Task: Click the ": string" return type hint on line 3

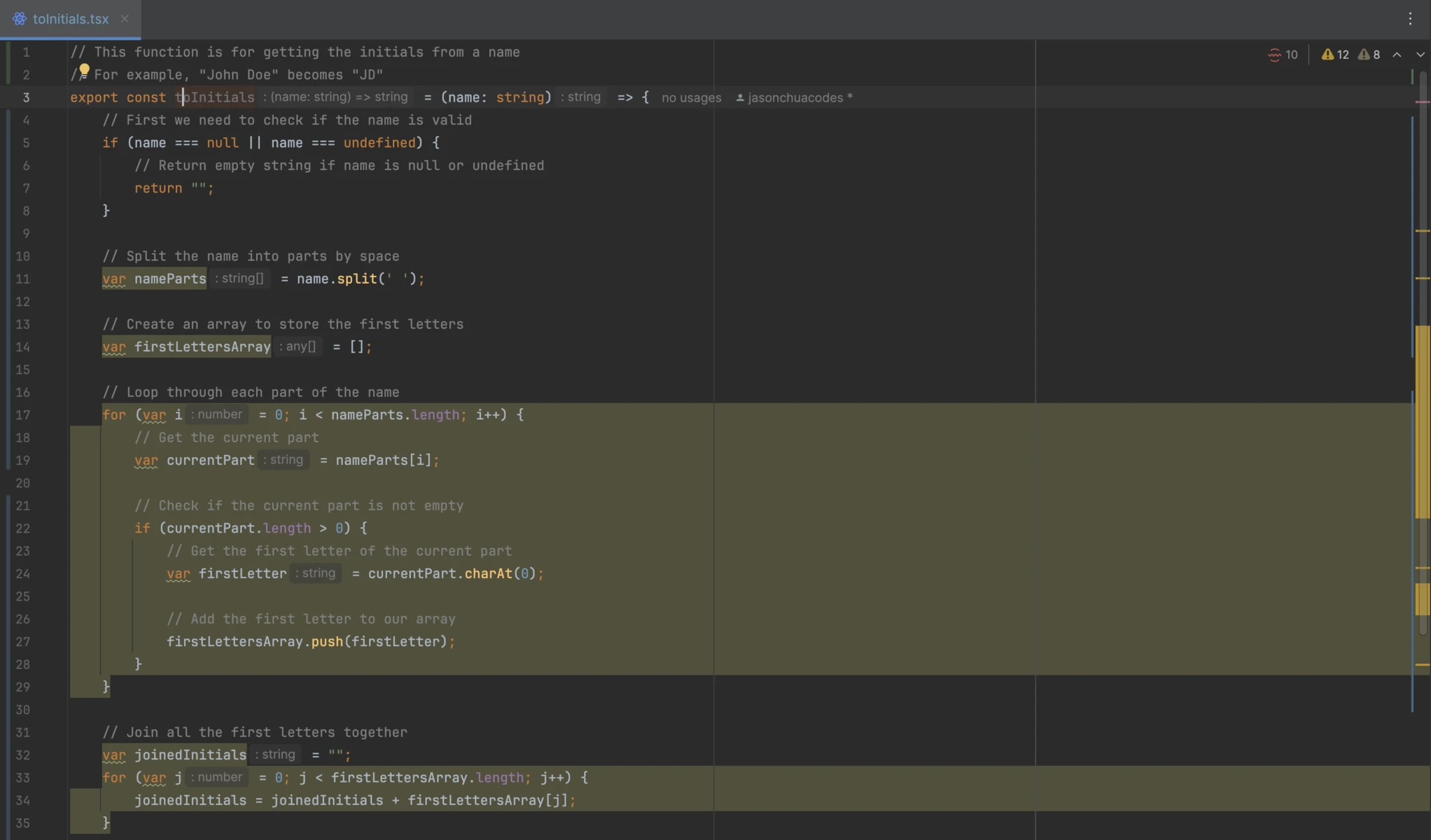Action: [580, 97]
